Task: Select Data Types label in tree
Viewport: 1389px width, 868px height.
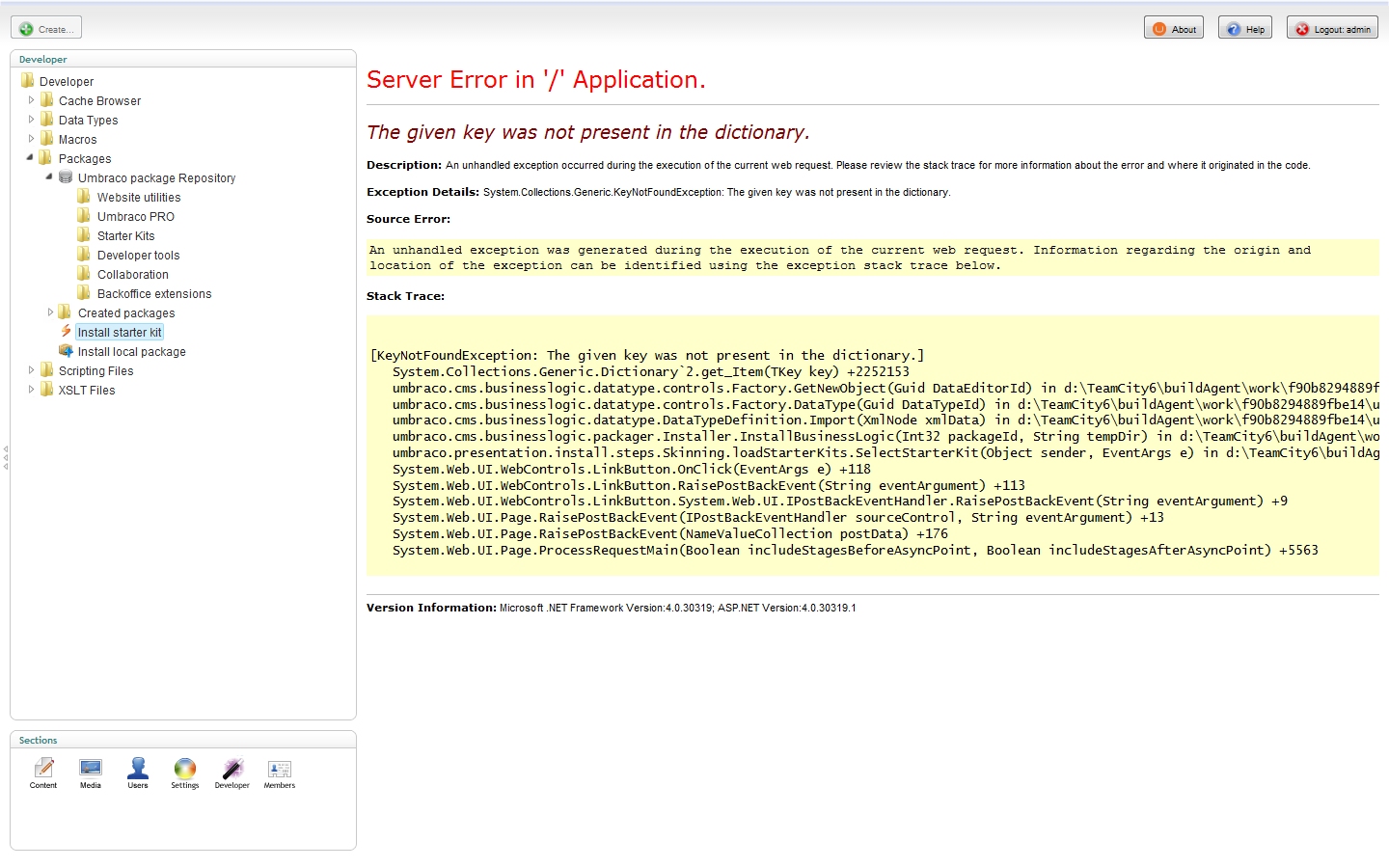Action: pyautogui.click(x=88, y=121)
